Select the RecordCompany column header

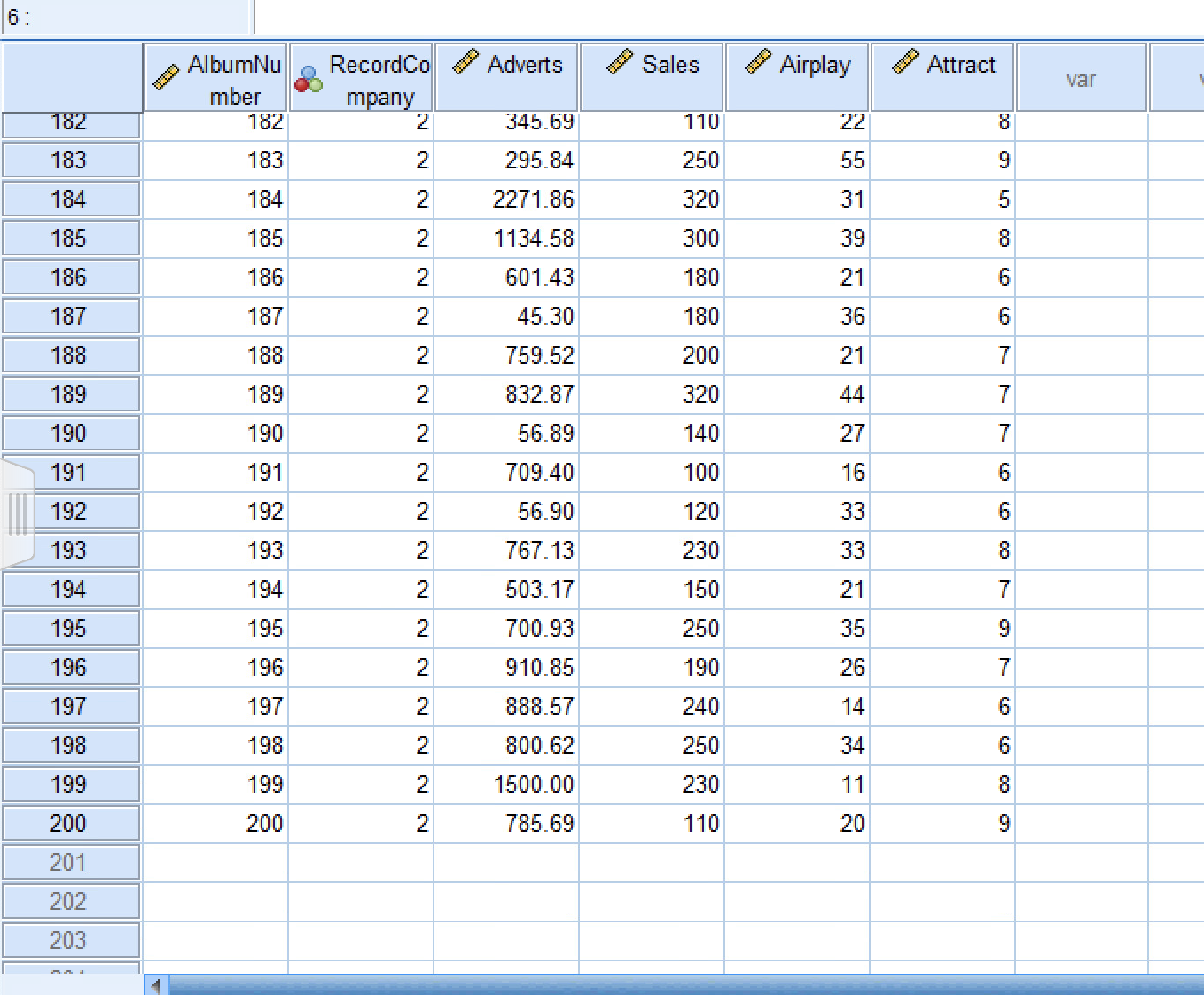[361, 78]
